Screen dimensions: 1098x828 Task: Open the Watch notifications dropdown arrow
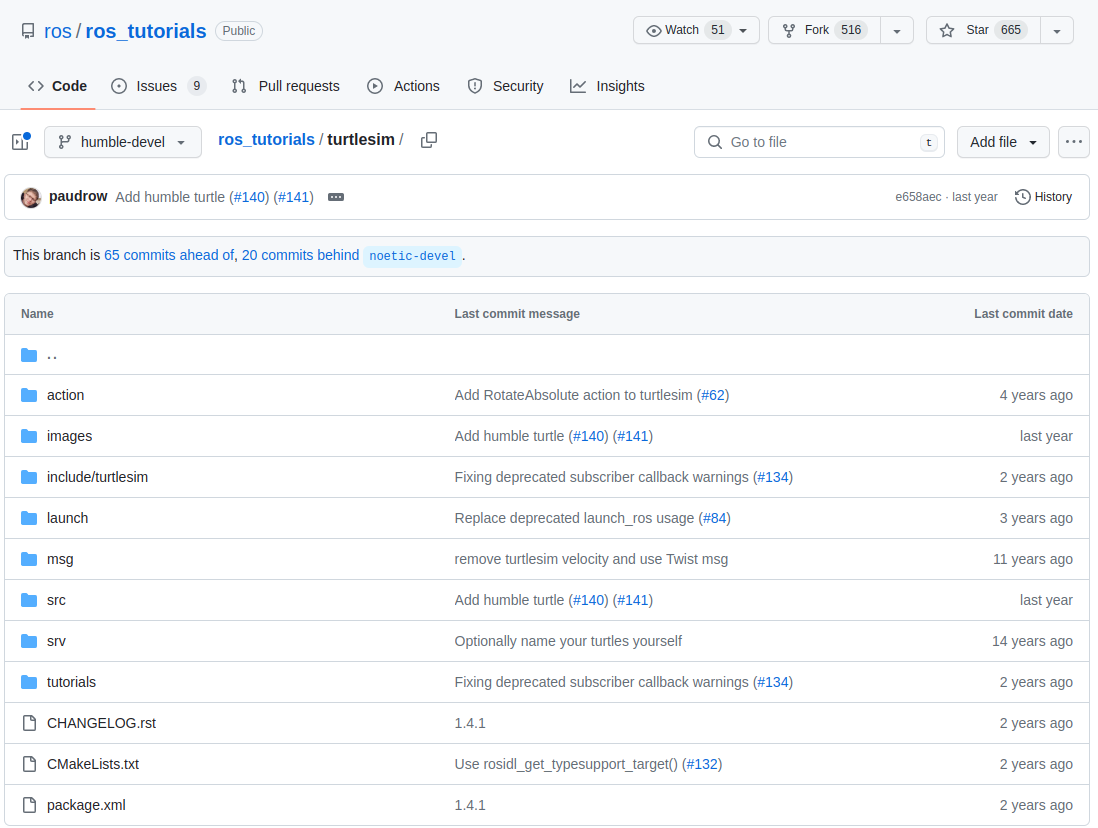744,31
